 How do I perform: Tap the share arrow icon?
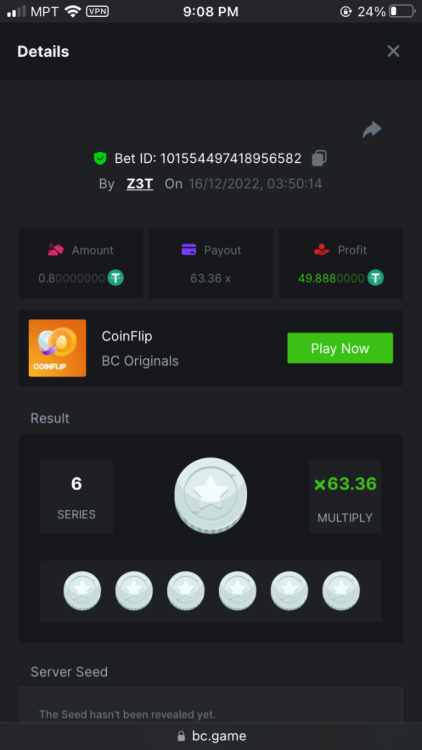click(372, 129)
